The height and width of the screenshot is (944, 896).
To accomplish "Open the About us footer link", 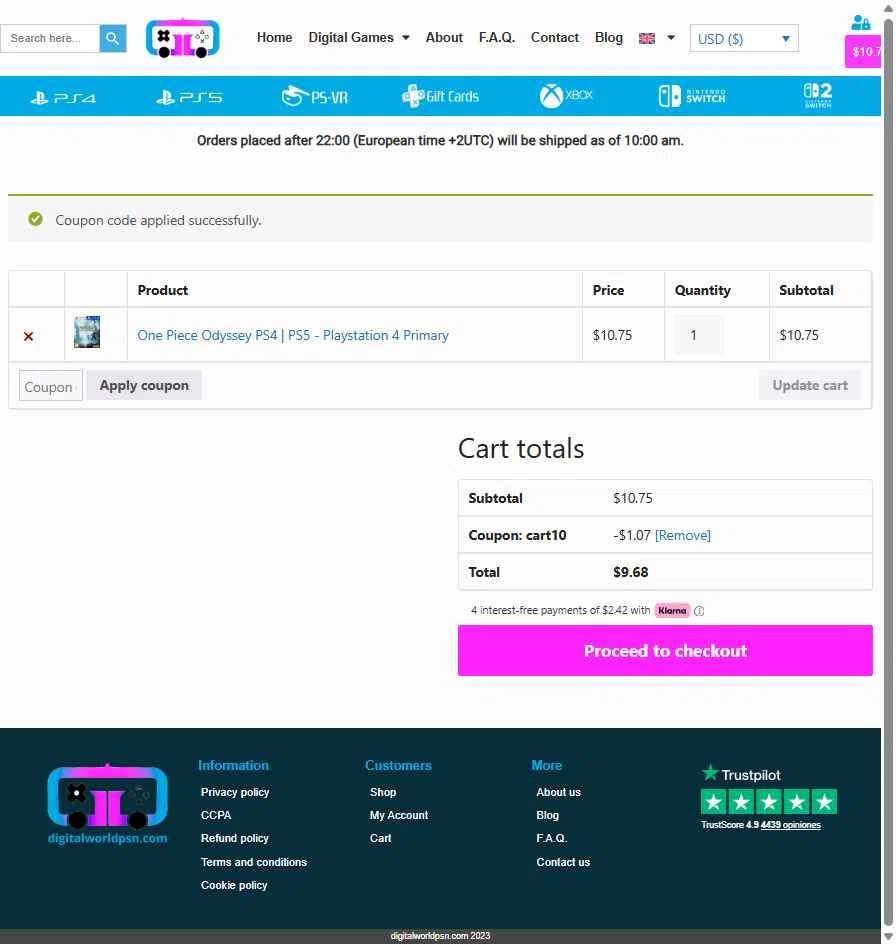I will [x=558, y=792].
